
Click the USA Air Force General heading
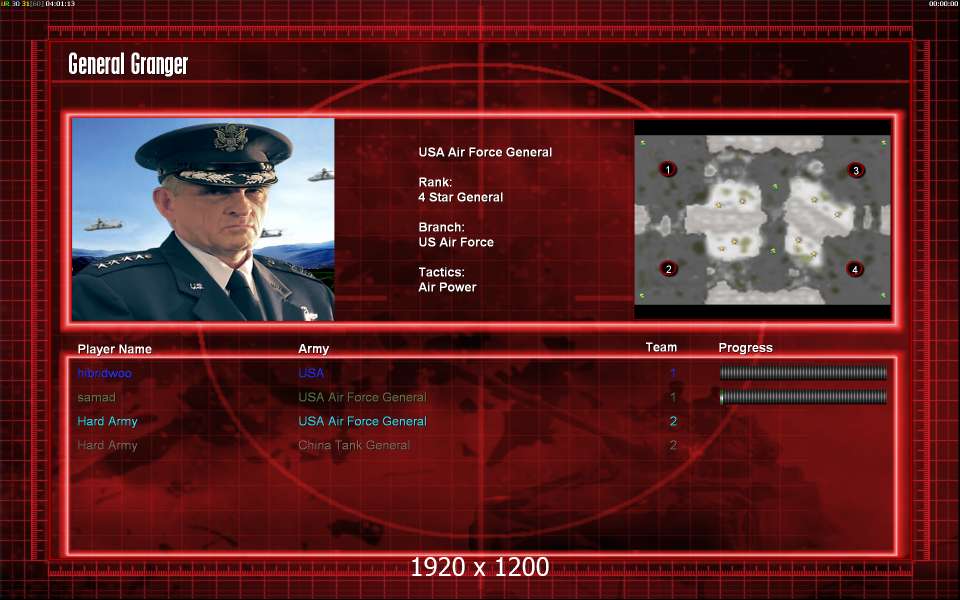485,152
